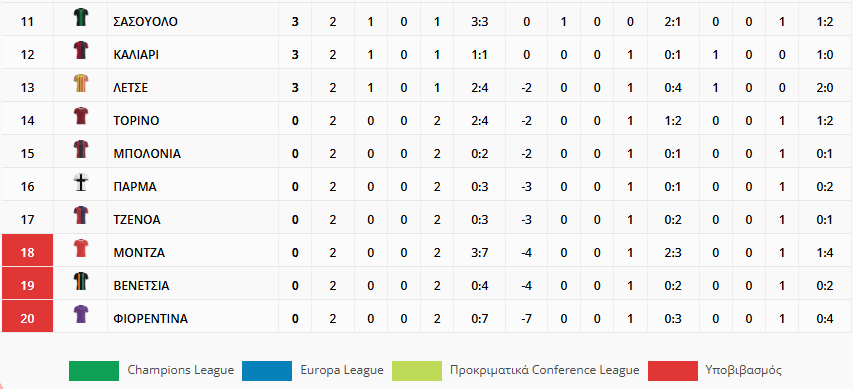
Task: Open the ΣΑΣΟΥΟΛΟ team name link
Action: coord(145,22)
